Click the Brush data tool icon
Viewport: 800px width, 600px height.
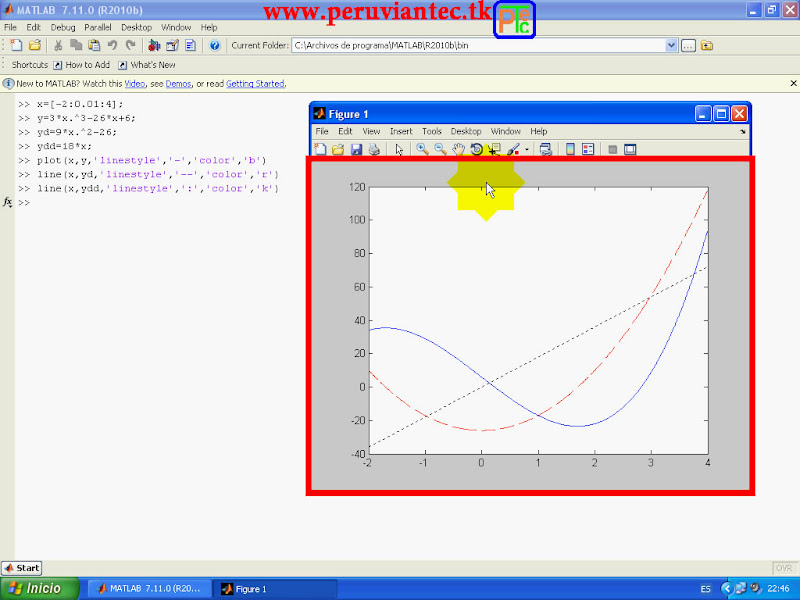513,149
